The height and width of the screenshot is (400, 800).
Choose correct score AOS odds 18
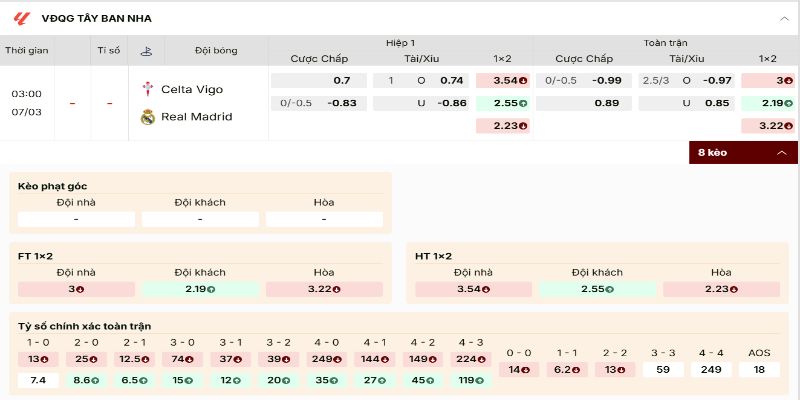click(x=759, y=369)
